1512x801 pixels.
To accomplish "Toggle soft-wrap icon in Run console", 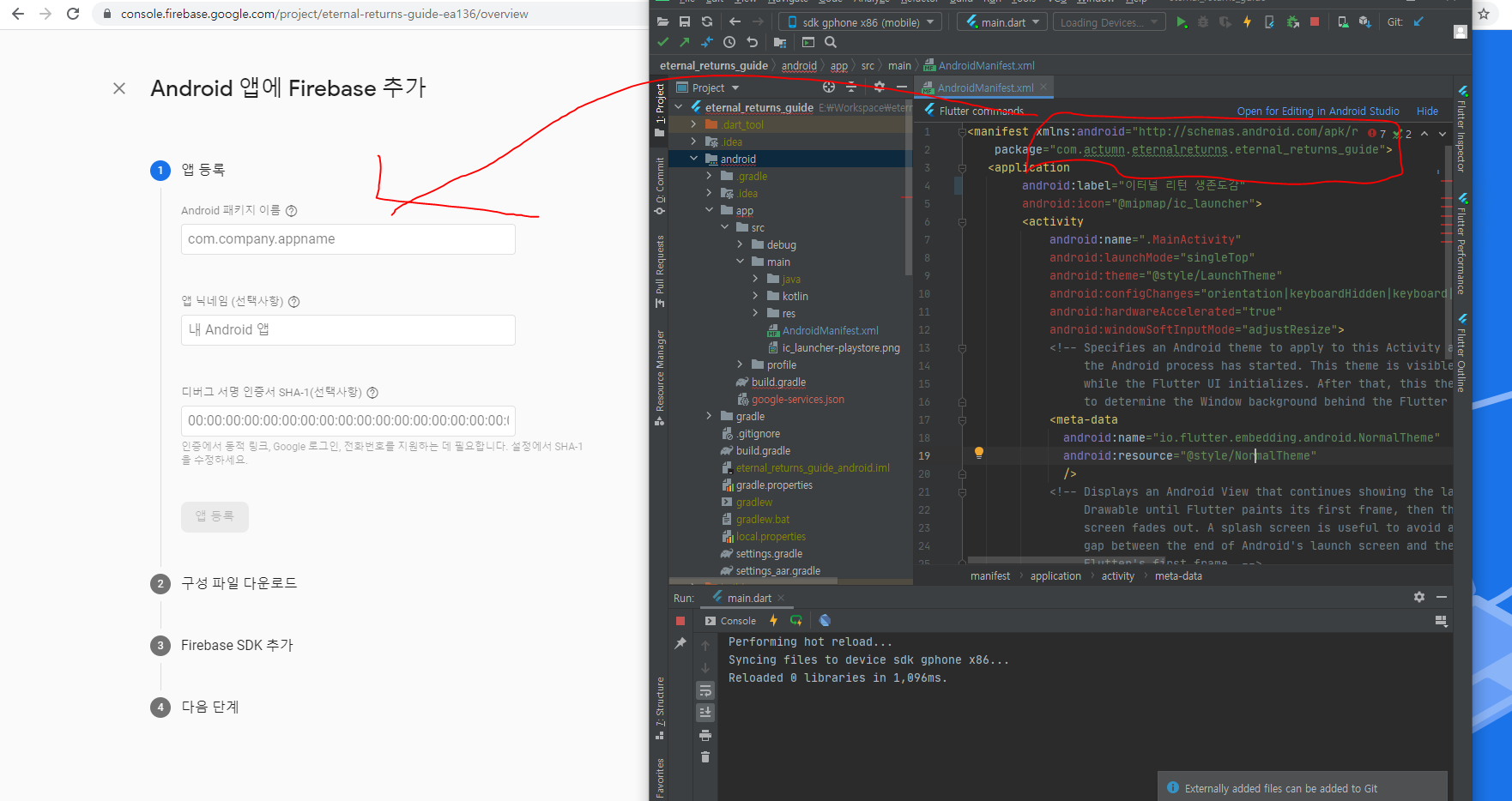I will (705, 690).
